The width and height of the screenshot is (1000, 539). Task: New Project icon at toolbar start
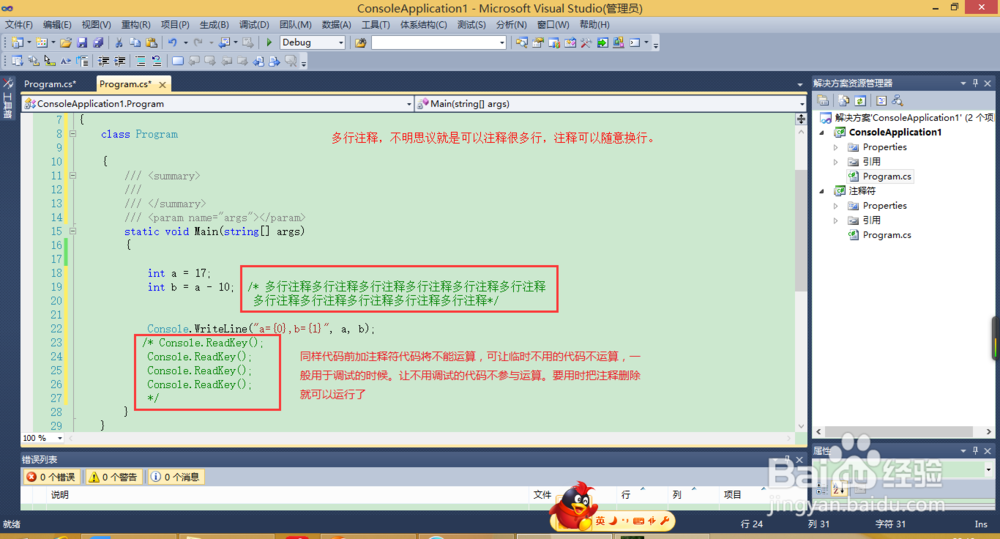click(17, 43)
